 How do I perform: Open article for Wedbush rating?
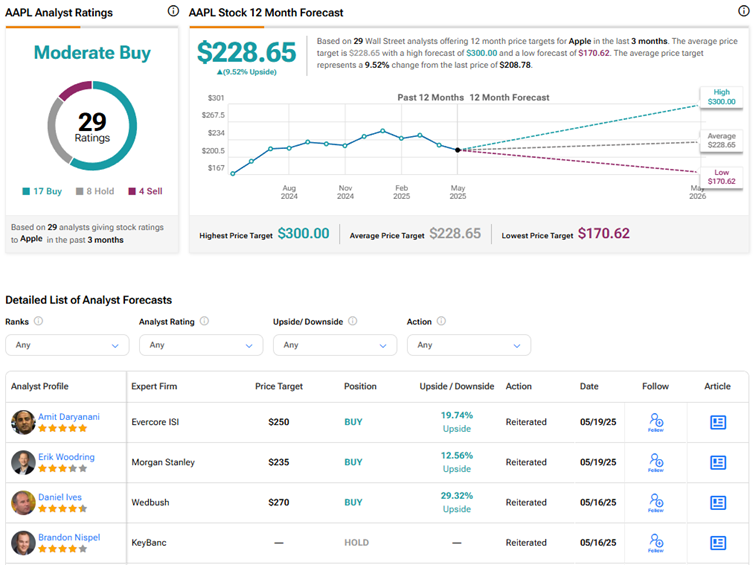(x=718, y=503)
